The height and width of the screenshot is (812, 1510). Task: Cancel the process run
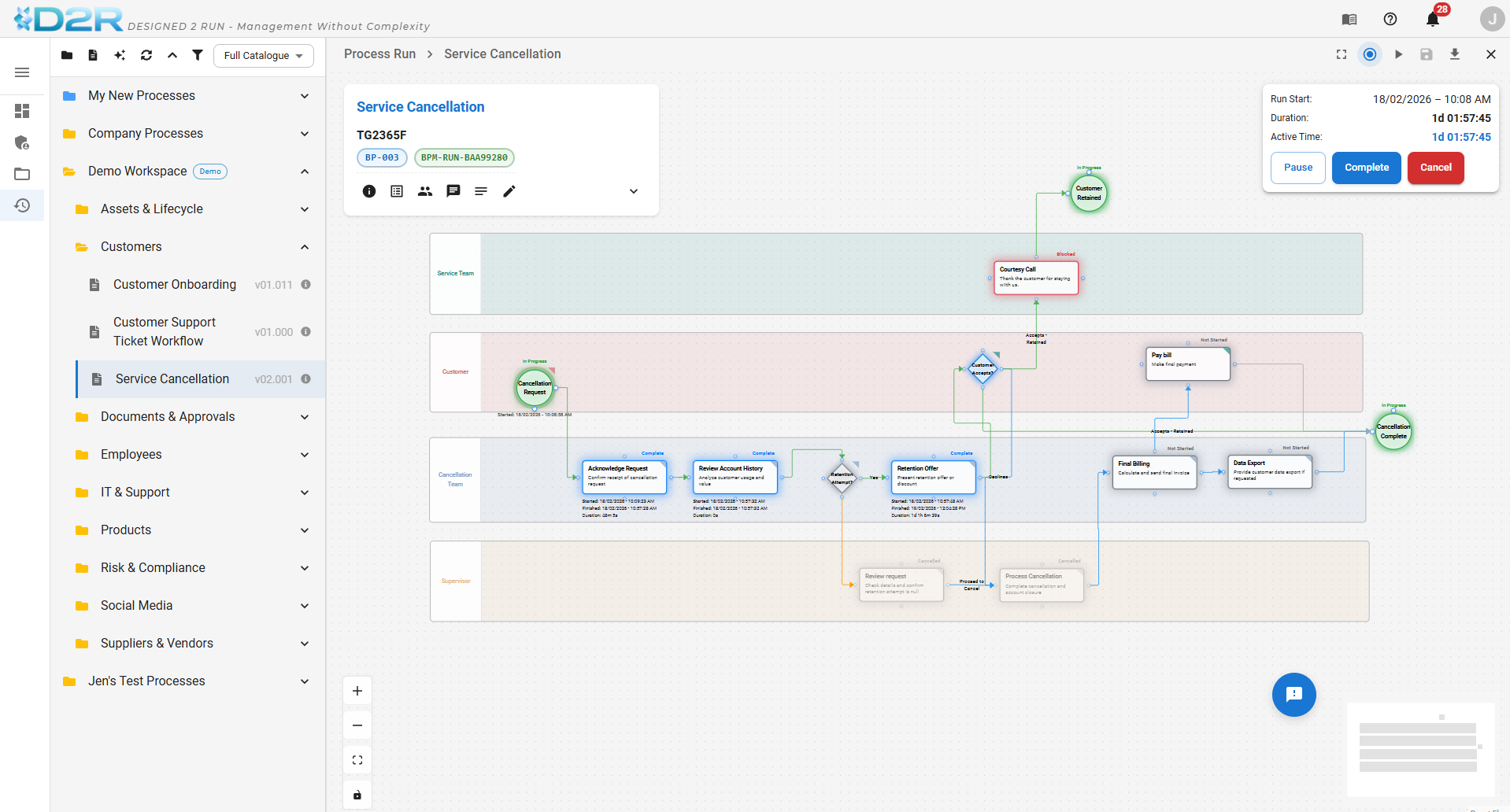(x=1436, y=168)
